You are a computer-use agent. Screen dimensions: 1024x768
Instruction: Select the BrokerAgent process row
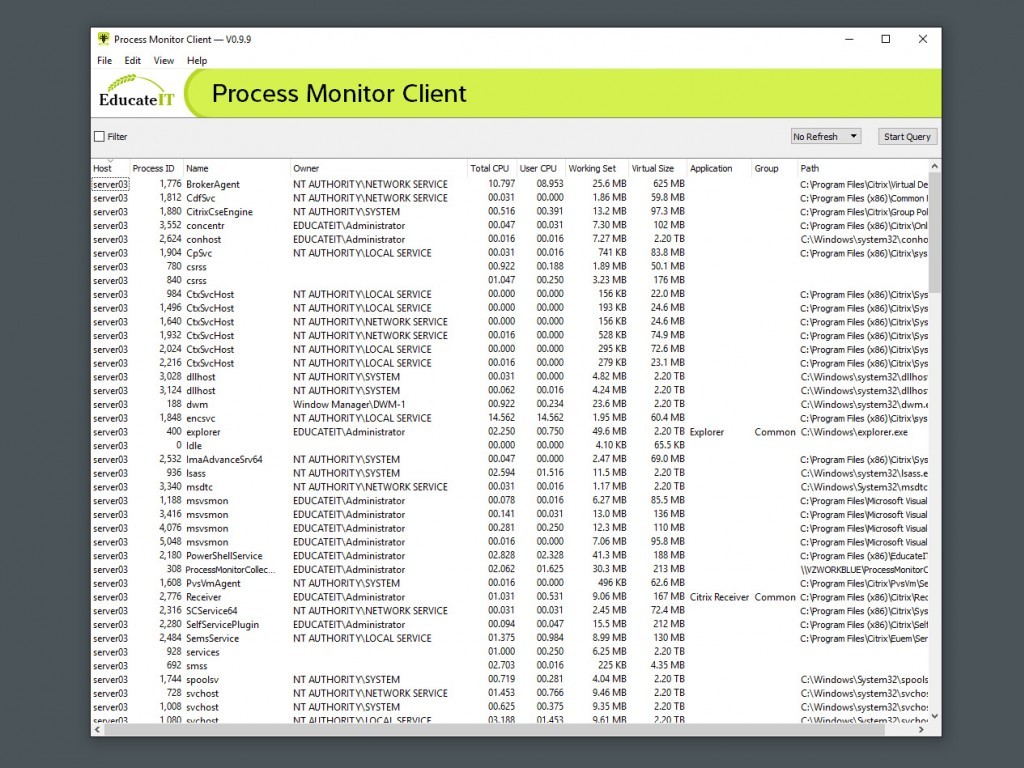pos(212,184)
